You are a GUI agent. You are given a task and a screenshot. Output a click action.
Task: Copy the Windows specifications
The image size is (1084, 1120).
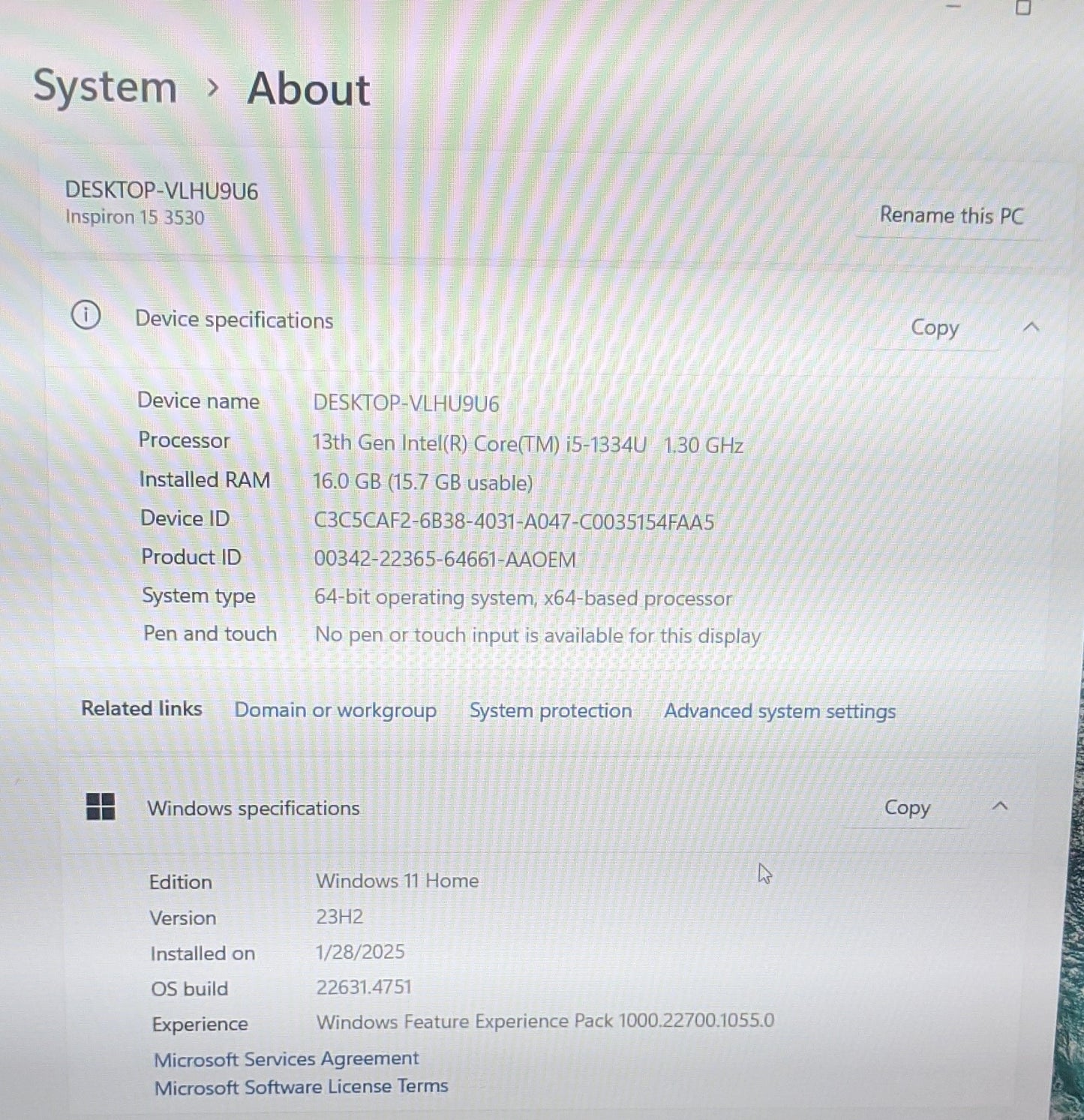(x=907, y=808)
